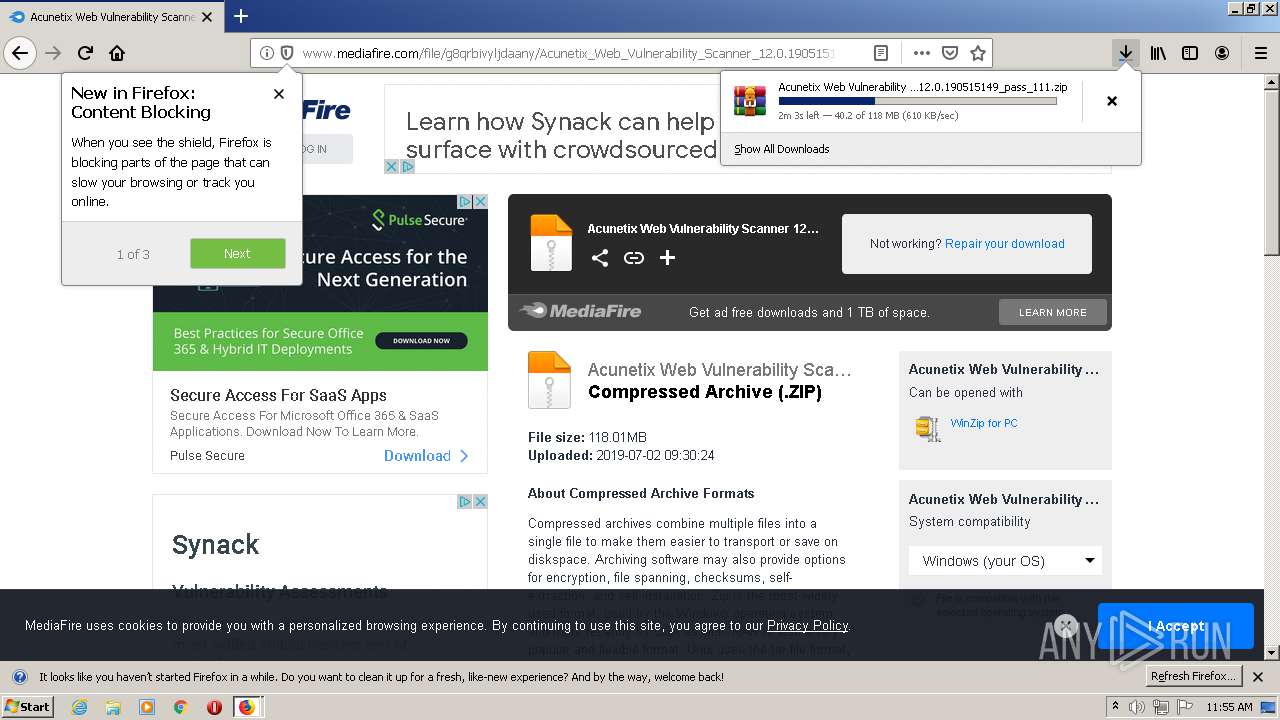Expand the Windows (your OS) dropdown
Viewport: 1280px width, 720px height.
tap(1005, 560)
